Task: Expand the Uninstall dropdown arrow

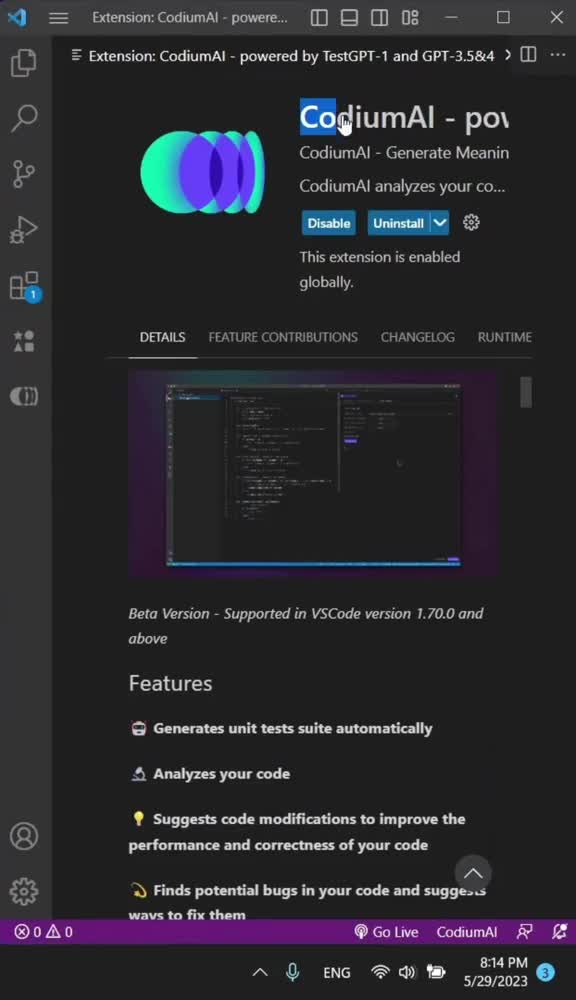Action: click(440, 223)
